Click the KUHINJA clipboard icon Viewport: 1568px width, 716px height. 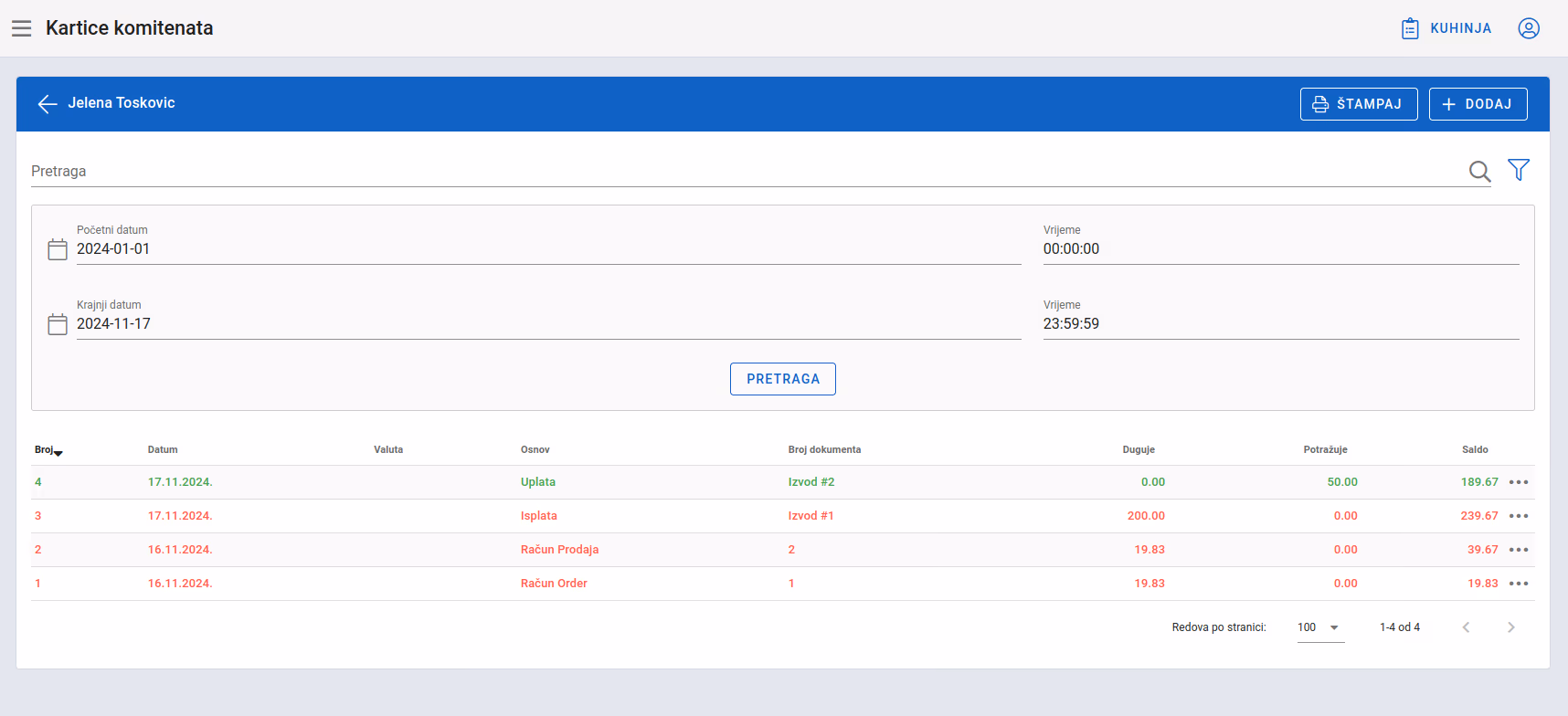point(1410,28)
